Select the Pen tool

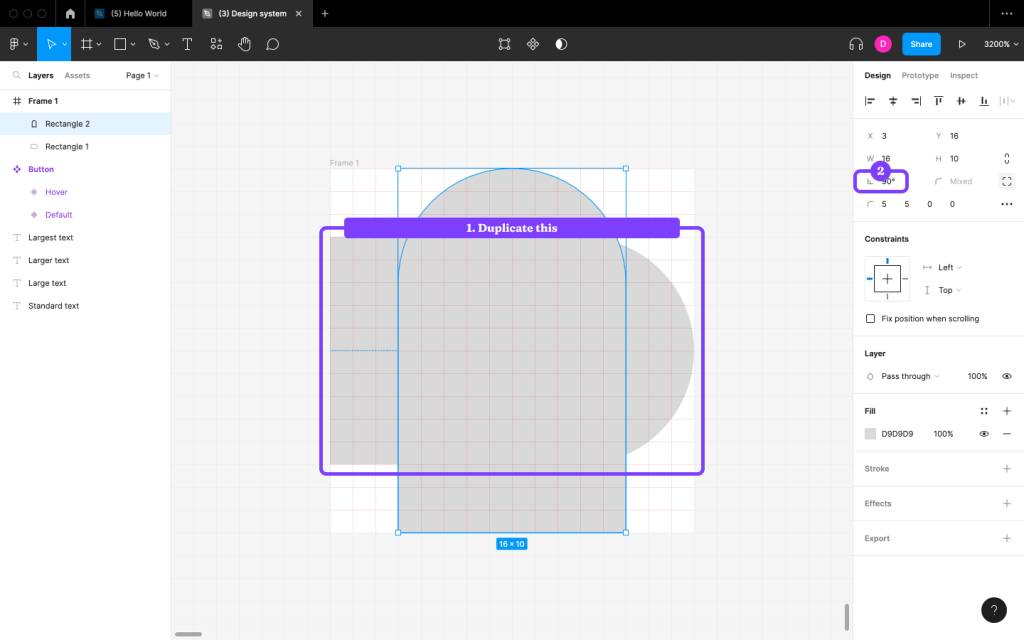tap(152, 44)
